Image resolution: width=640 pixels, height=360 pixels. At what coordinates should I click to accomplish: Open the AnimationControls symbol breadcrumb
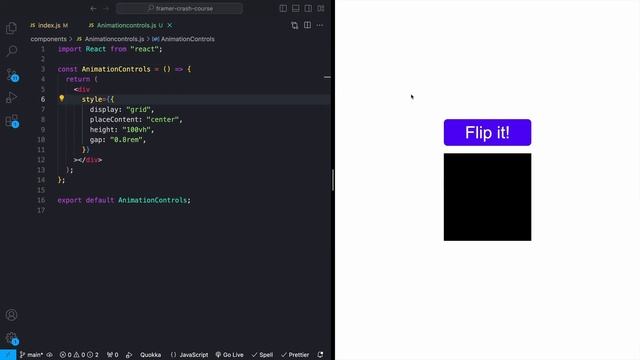tap(183, 39)
